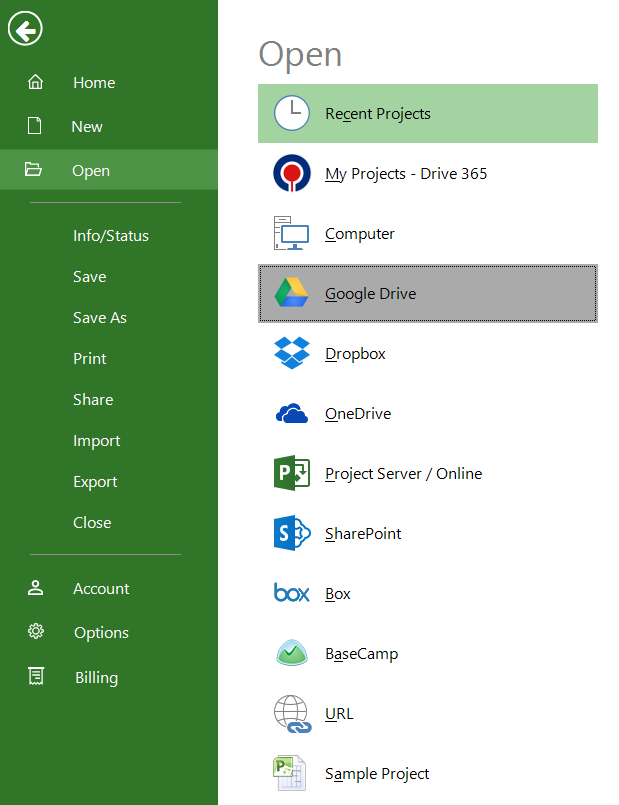This screenshot has height=805, width=619.
Task: Click the Computer monitor icon
Action: [x=292, y=233]
